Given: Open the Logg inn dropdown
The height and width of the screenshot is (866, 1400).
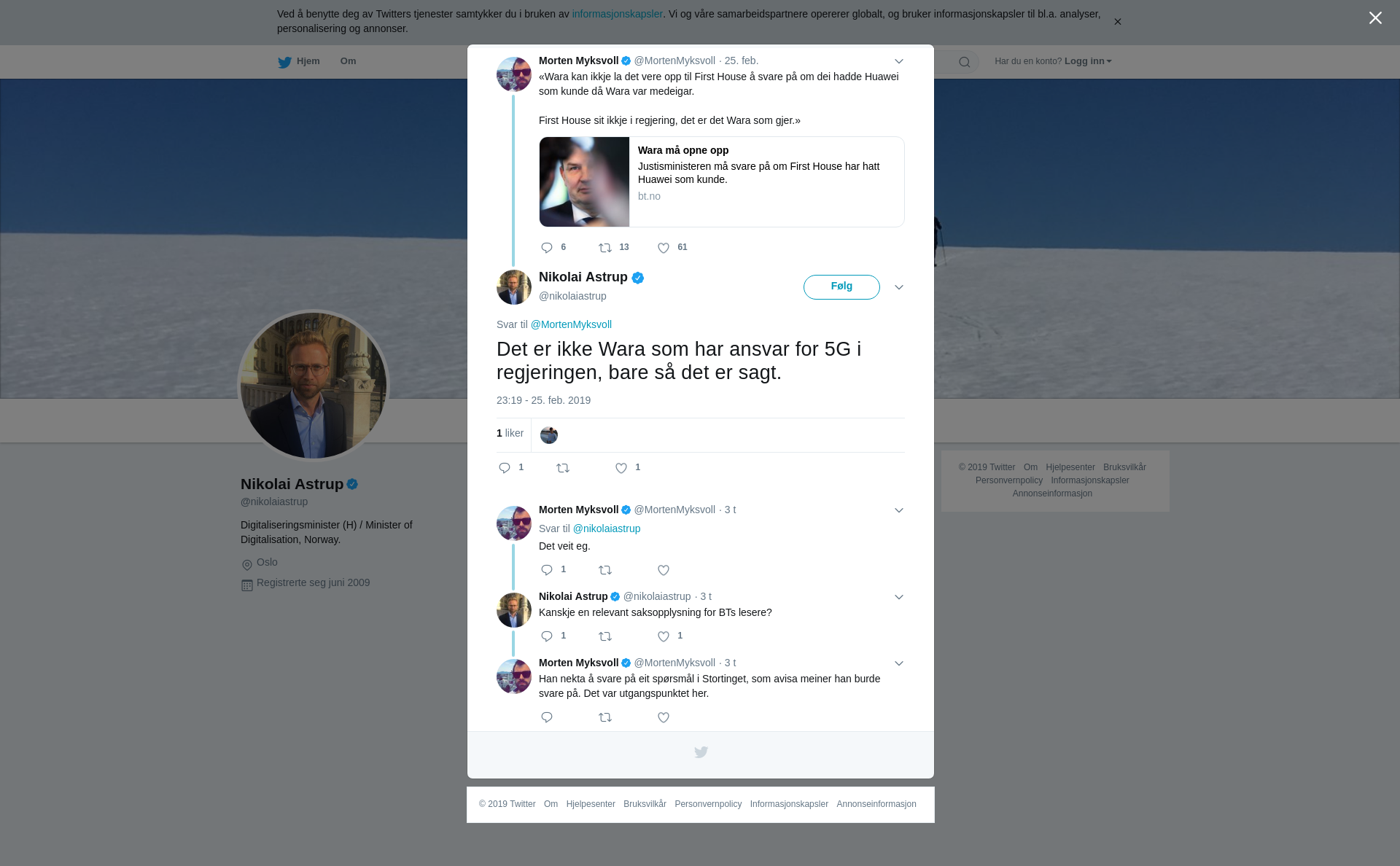Looking at the screenshot, I should pyautogui.click(x=1088, y=61).
